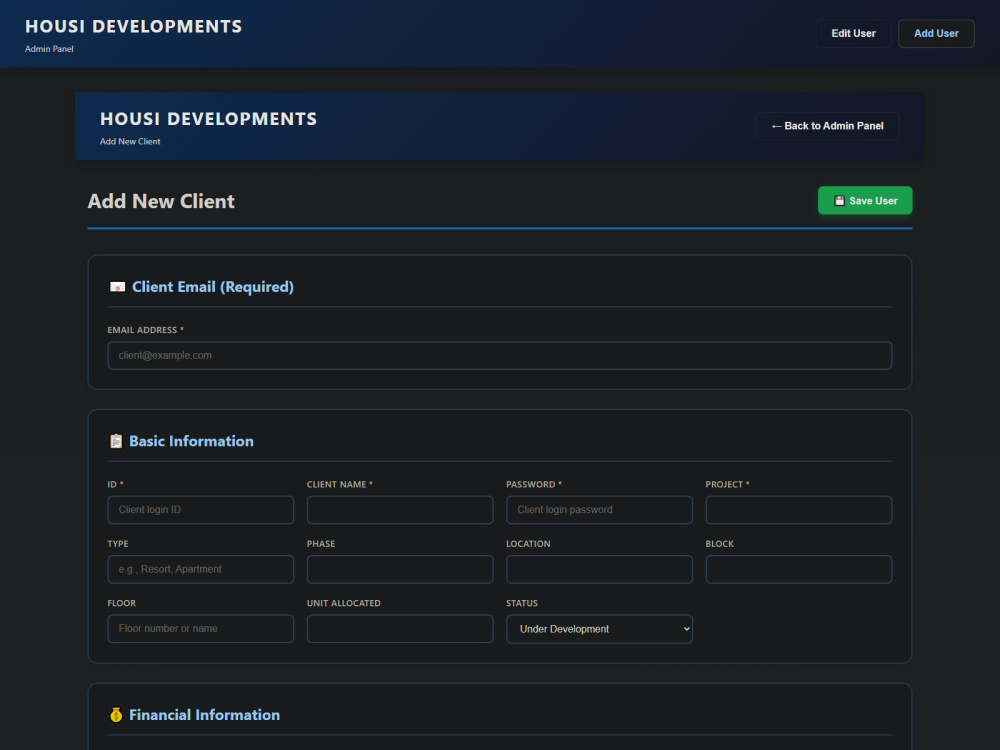Open the Status dropdown showing Under Development
1000x750 pixels.
599,629
